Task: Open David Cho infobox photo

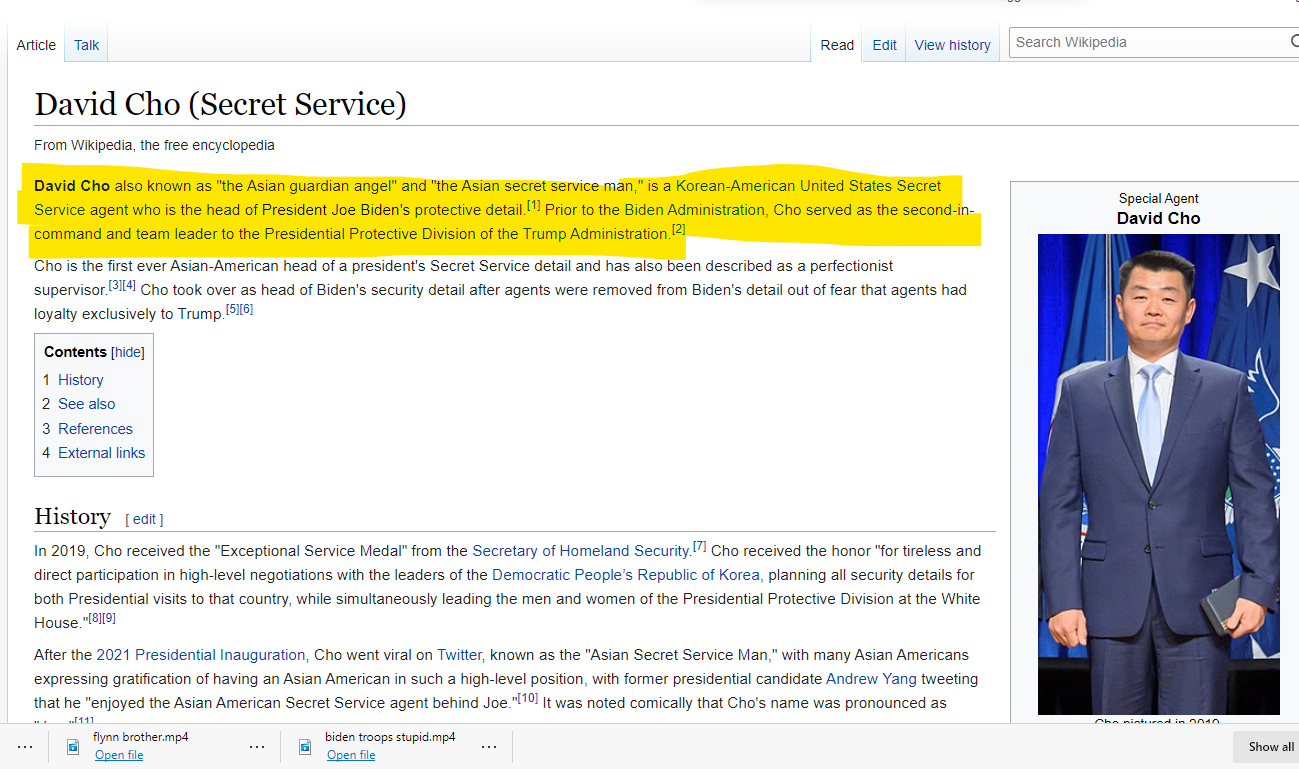Action: (x=1158, y=475)
